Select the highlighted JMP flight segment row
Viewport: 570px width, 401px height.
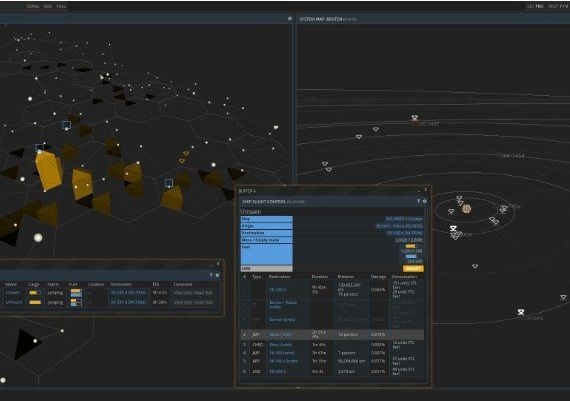pyautogui.click(x=332, y=334)
